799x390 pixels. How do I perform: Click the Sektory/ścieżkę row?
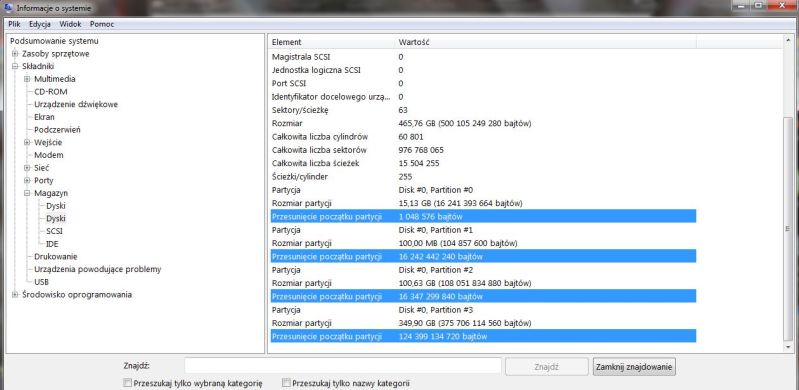click(x=483, y=110)
